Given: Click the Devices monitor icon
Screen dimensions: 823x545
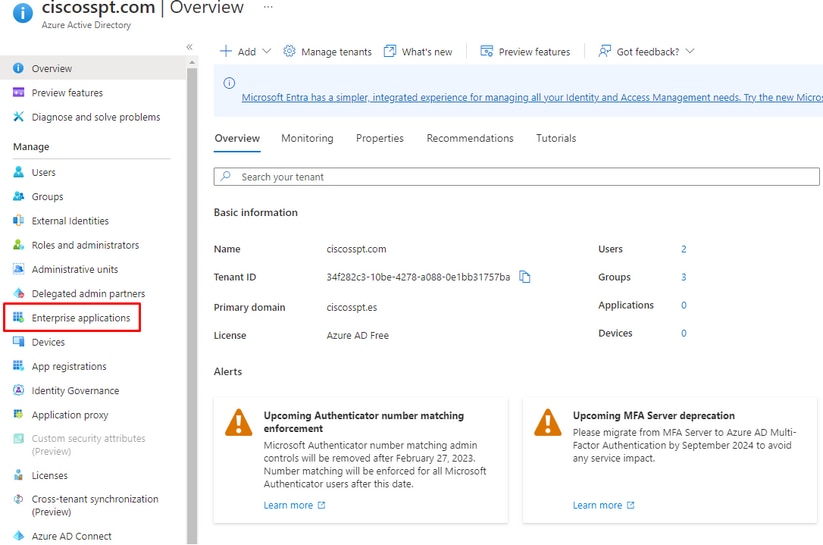Looking at the screenshot, I should tap(18, 342).
